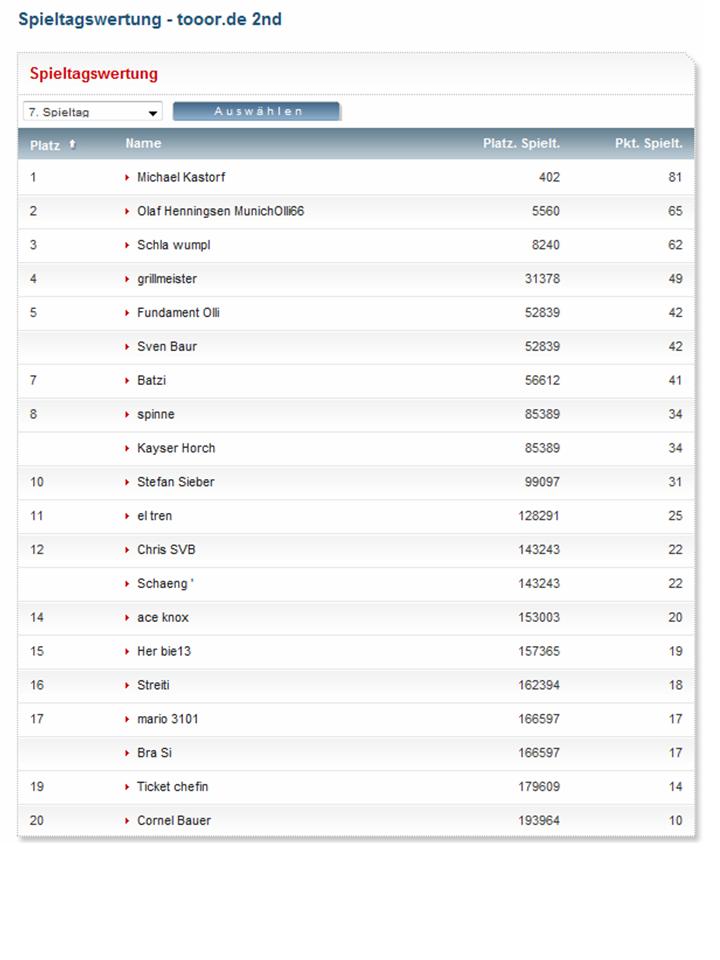Click the red arrow next to Schla wumpl
The height and width of the screenshot is (960, 720).
[x=127, y=245]
